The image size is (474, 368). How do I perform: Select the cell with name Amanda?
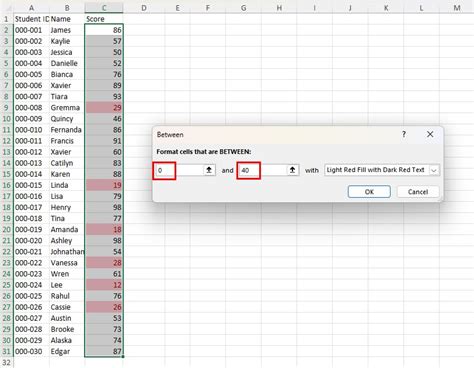tap(67, 229)
